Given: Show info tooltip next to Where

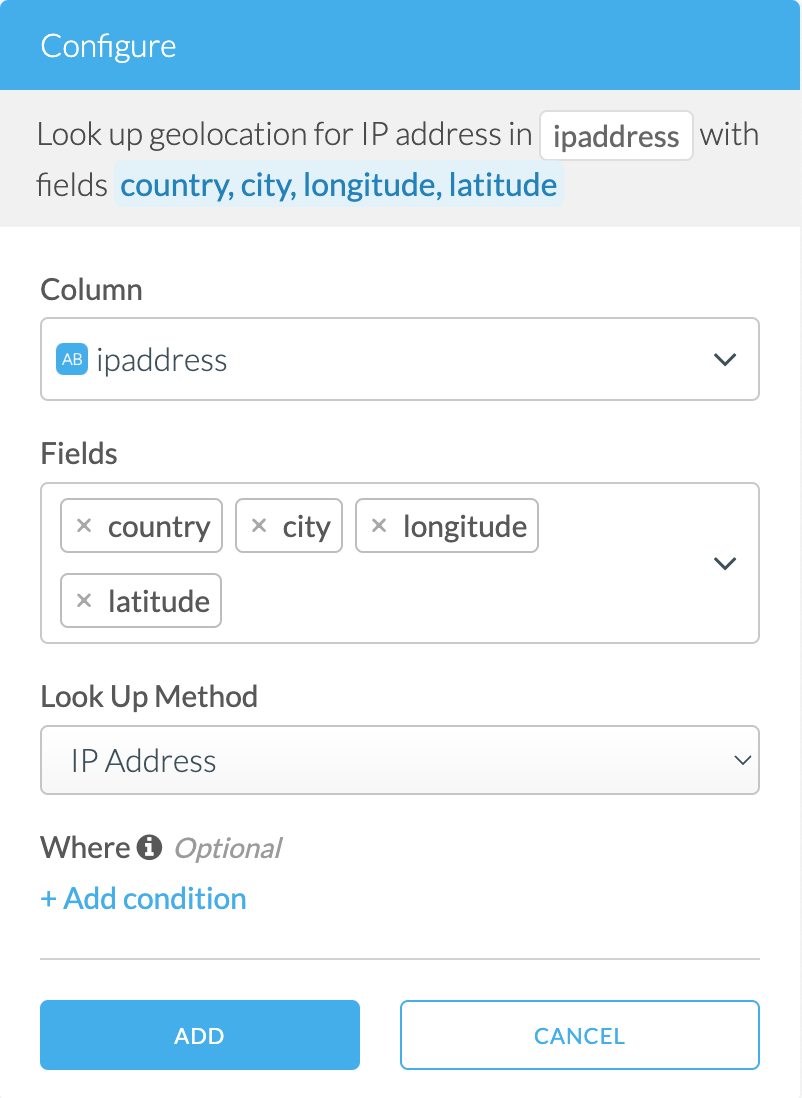Looking at the screenshot, I should [149, 848].
